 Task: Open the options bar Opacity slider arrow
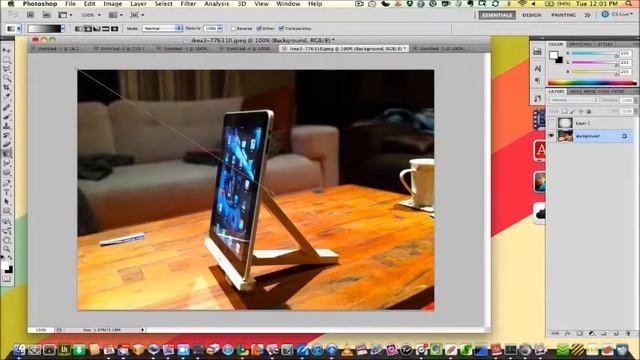(x=220, y=29)
